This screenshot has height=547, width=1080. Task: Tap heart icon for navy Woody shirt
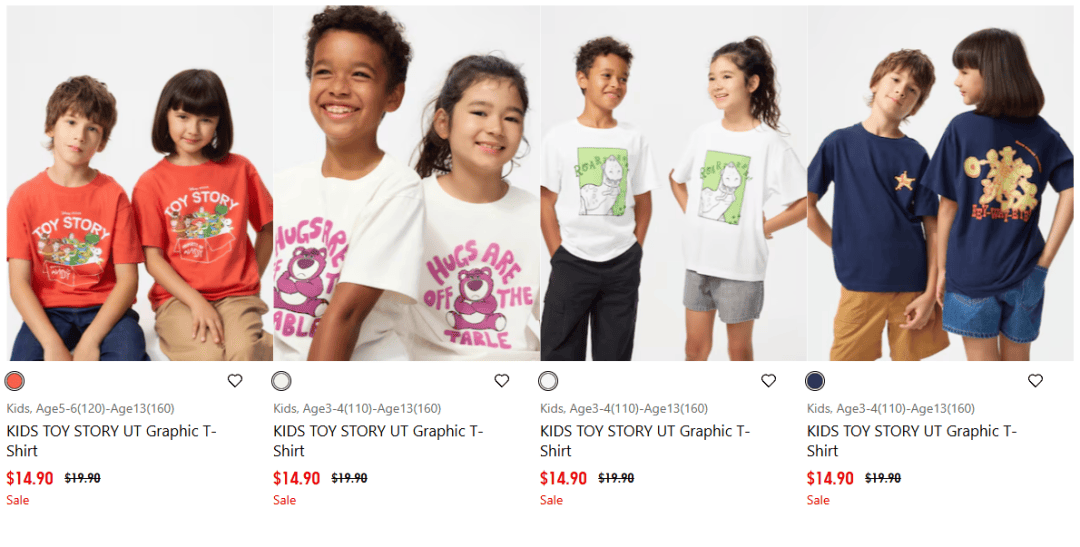point(1035,380)
